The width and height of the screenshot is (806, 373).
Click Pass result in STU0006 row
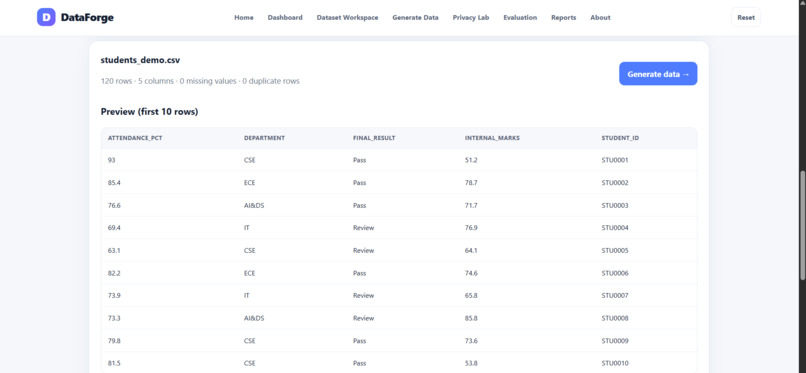click(359, 273)
